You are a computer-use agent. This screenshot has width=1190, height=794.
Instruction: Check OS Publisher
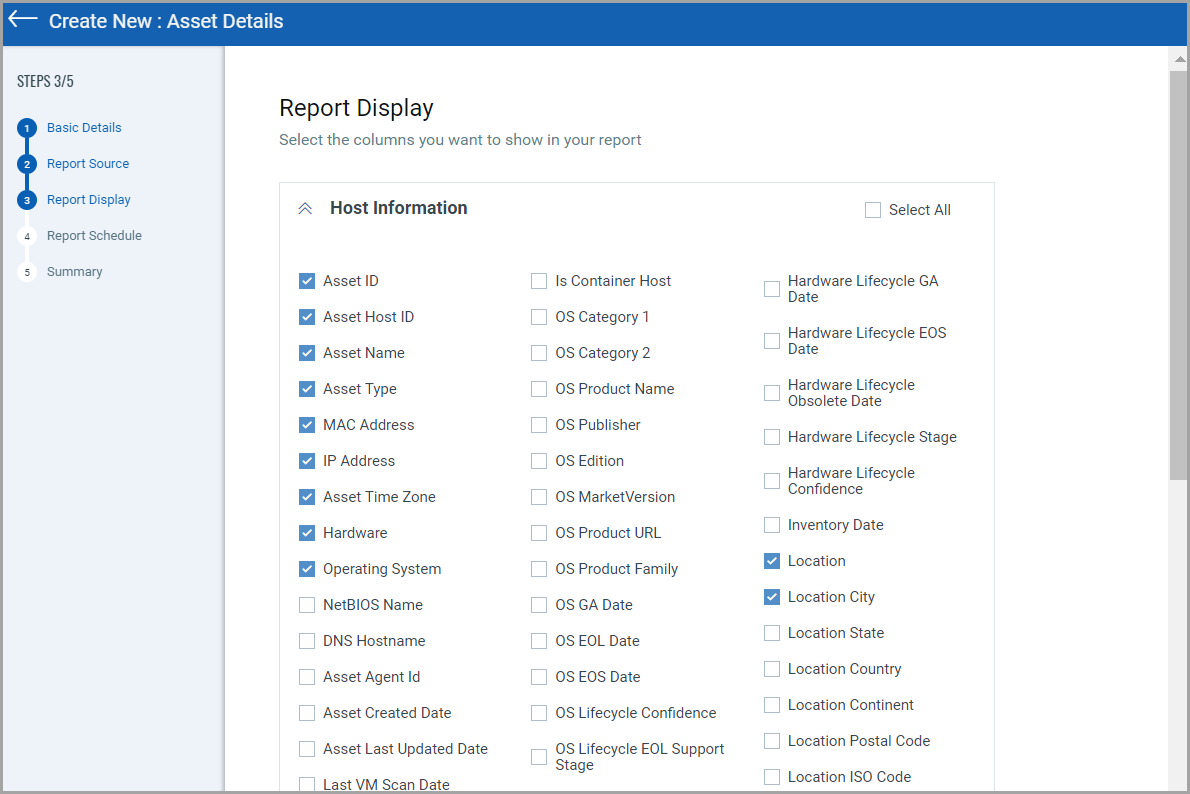coord(539,425)
